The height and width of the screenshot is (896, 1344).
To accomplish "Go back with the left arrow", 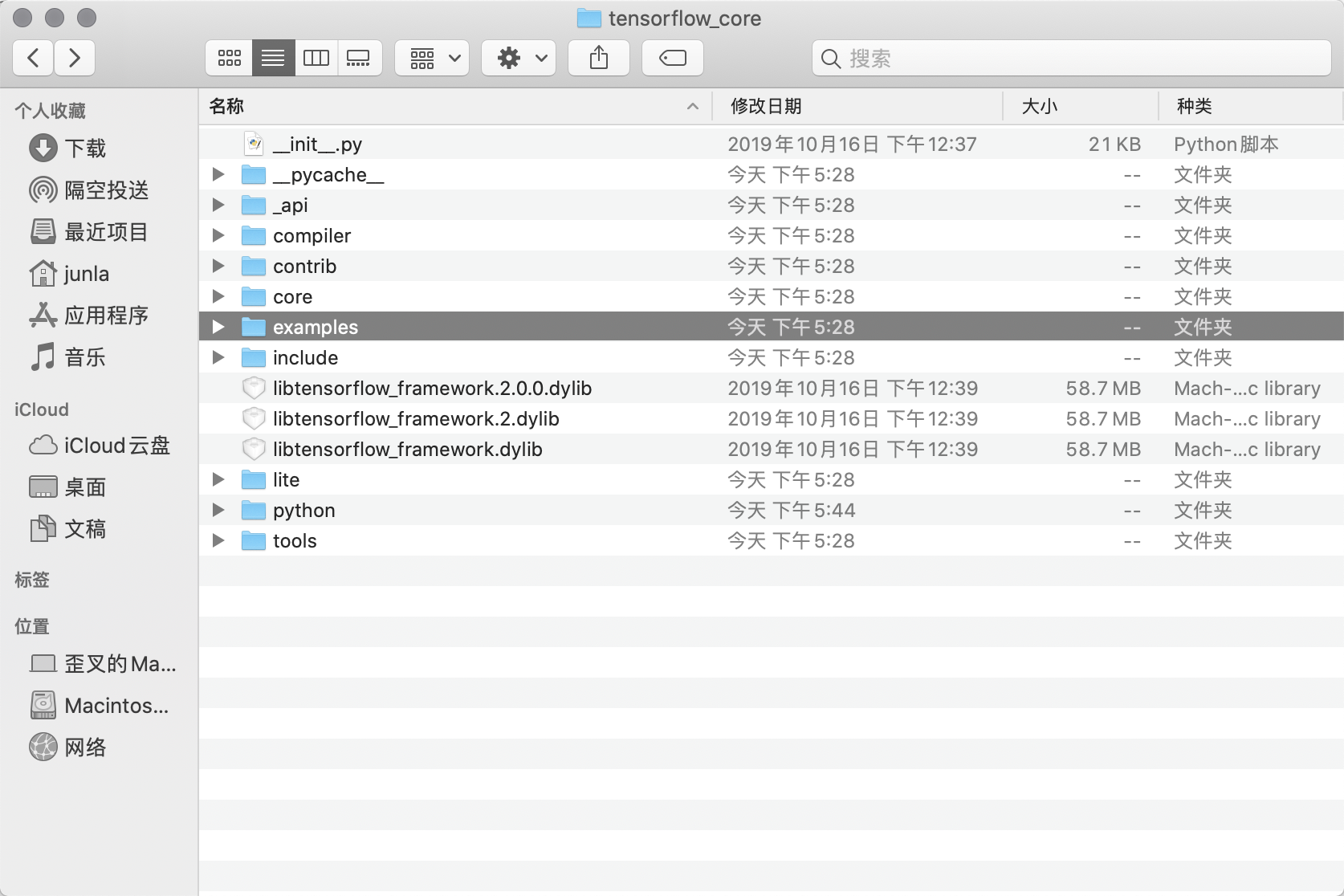I will (x=34, y=58).
